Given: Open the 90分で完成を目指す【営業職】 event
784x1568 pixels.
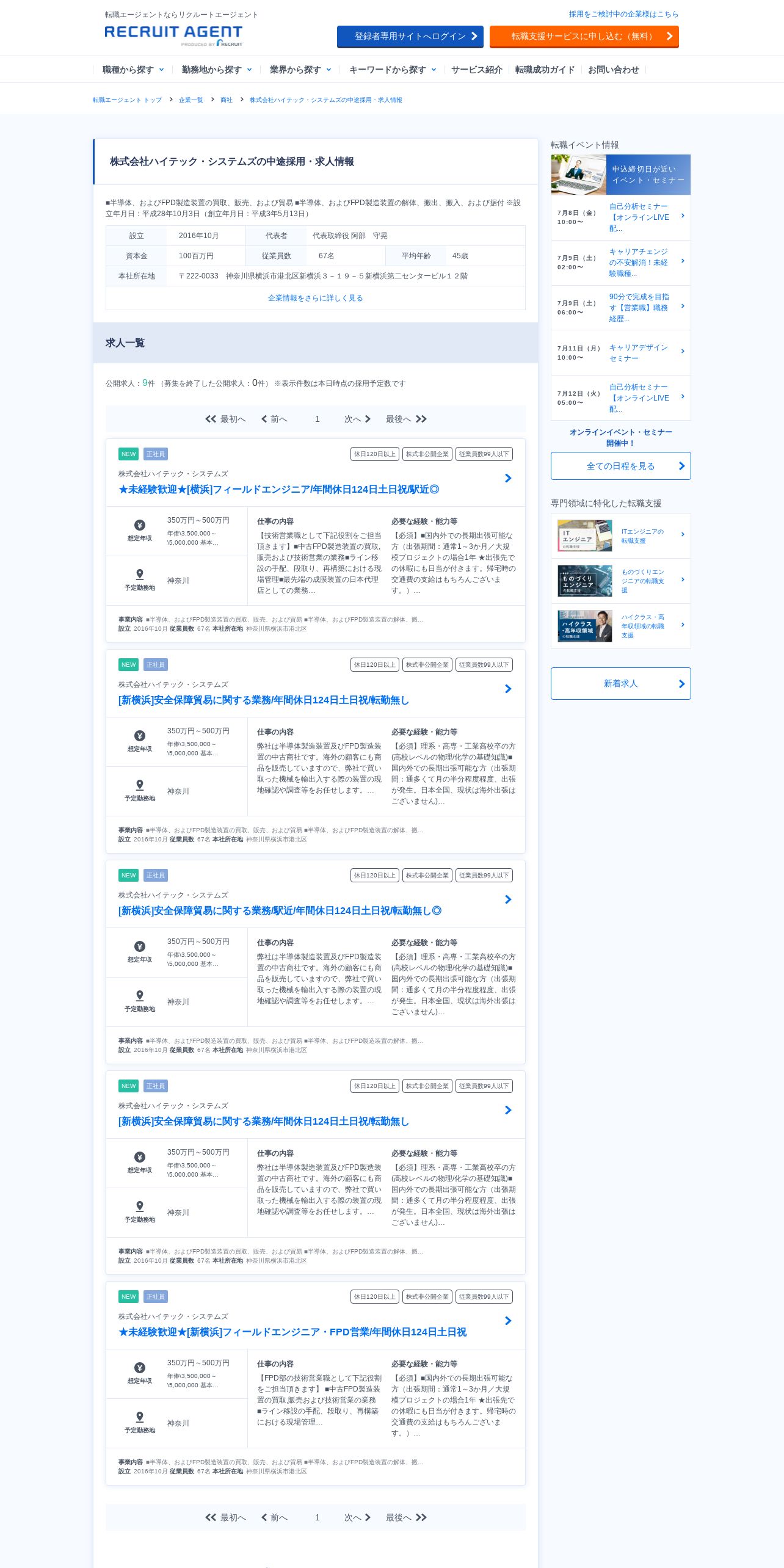Looking at the screenshot, I should tap(621, 308).
